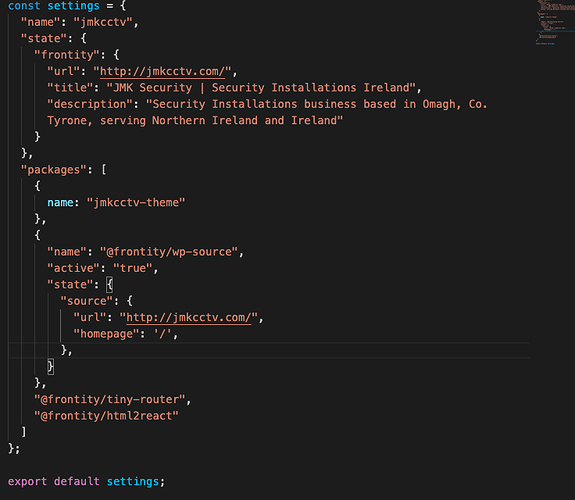Click the "@frontity/html2react" string

[106, 416]
